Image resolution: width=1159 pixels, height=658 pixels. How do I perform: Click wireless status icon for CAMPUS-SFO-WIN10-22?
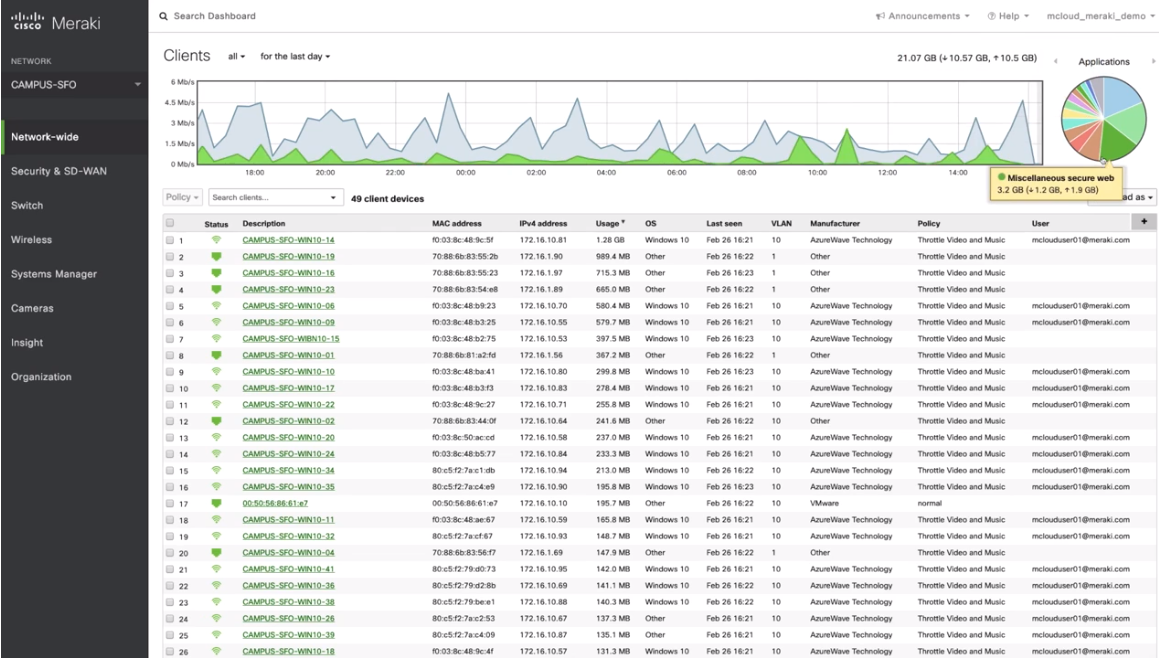click(217, 404)
